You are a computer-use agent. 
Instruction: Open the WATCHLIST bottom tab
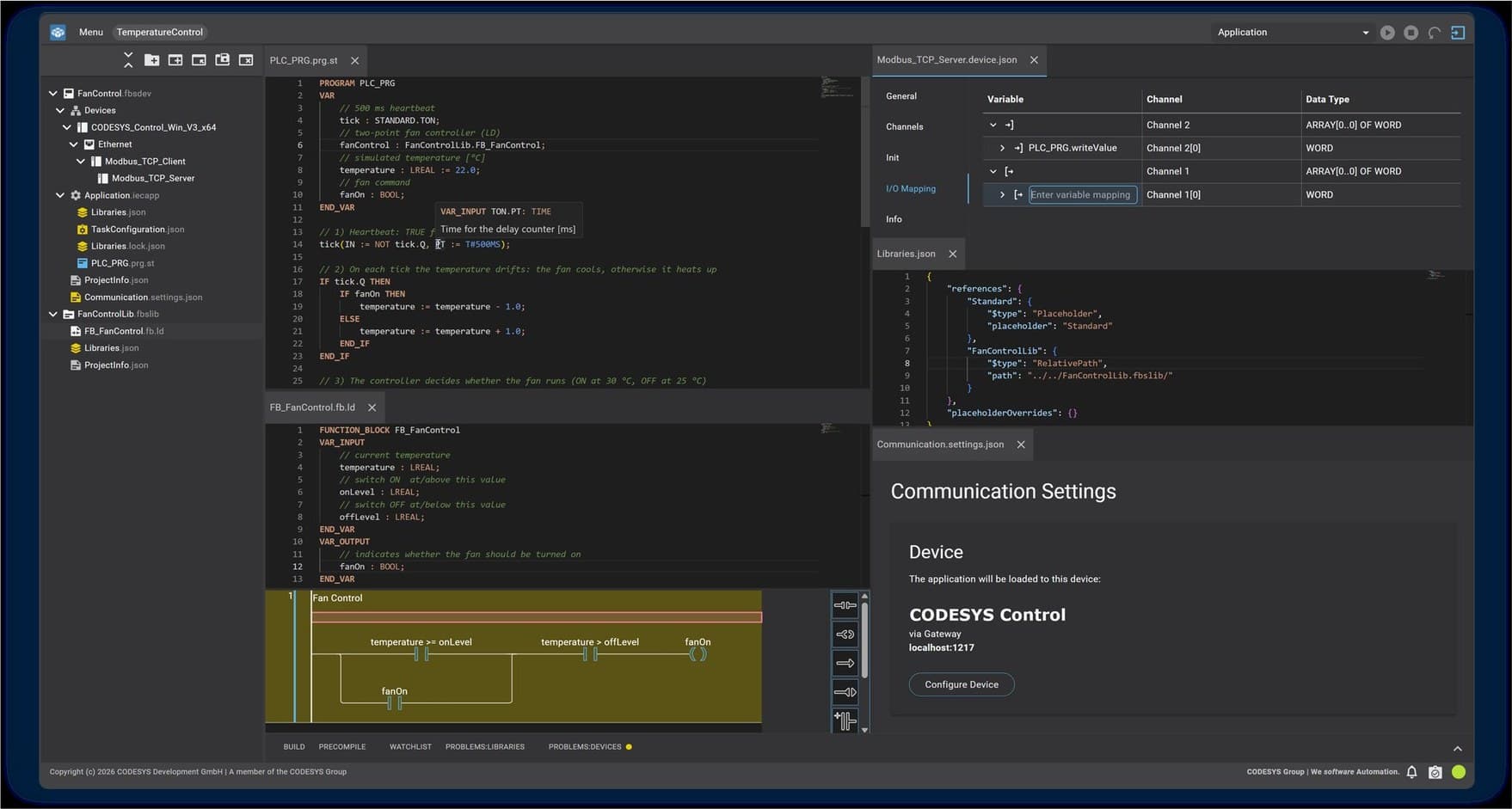pyautogui.click(x=410, y=746)
